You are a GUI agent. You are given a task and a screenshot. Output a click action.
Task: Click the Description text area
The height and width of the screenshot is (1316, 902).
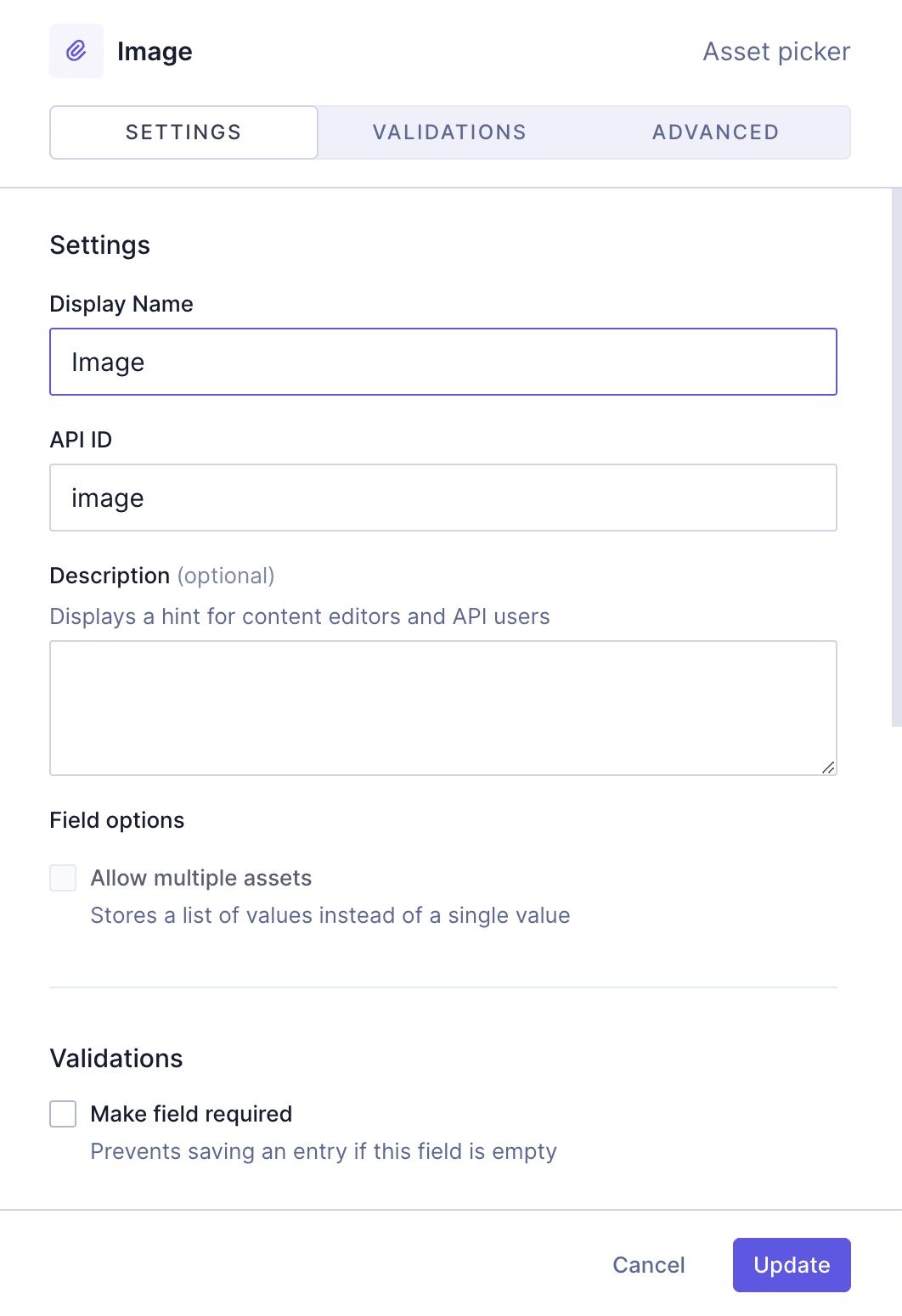[x=443, y=707]
